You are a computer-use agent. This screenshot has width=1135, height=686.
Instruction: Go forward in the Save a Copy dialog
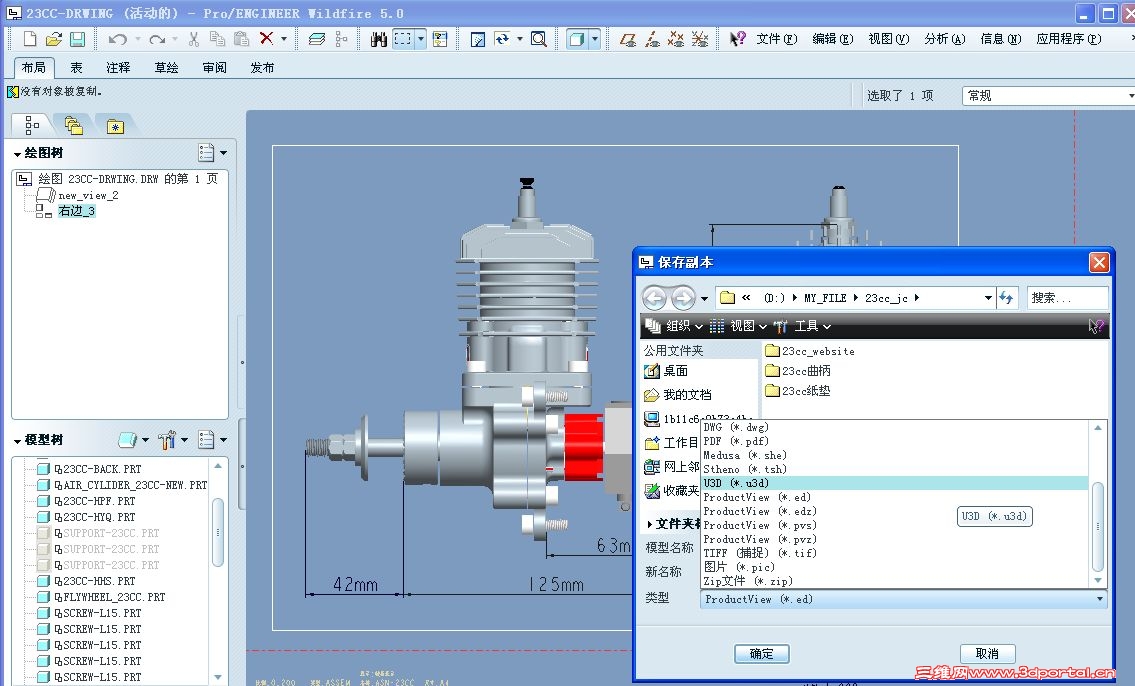click(x=683, y=297)
